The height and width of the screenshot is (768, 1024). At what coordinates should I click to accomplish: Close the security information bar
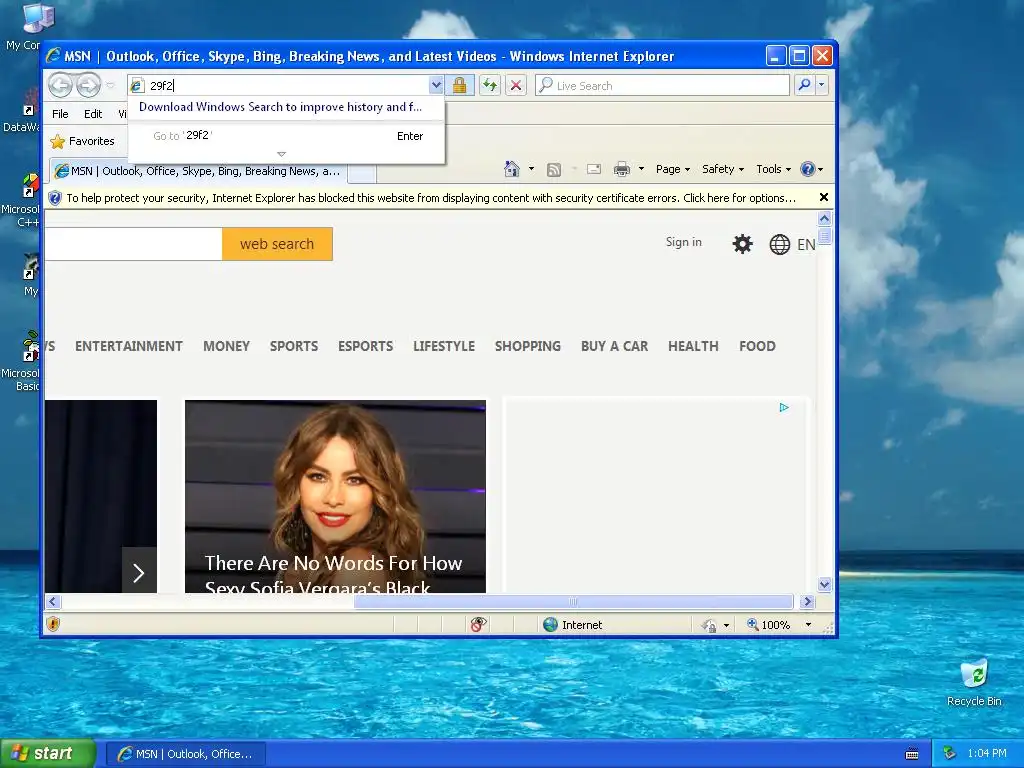tap(824, 197)
